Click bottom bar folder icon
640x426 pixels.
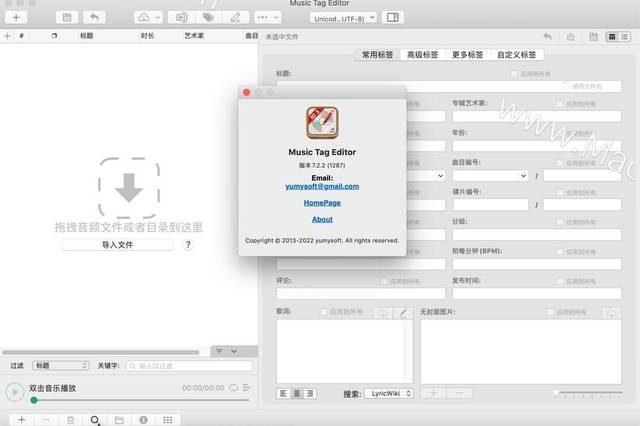[119, 419]
